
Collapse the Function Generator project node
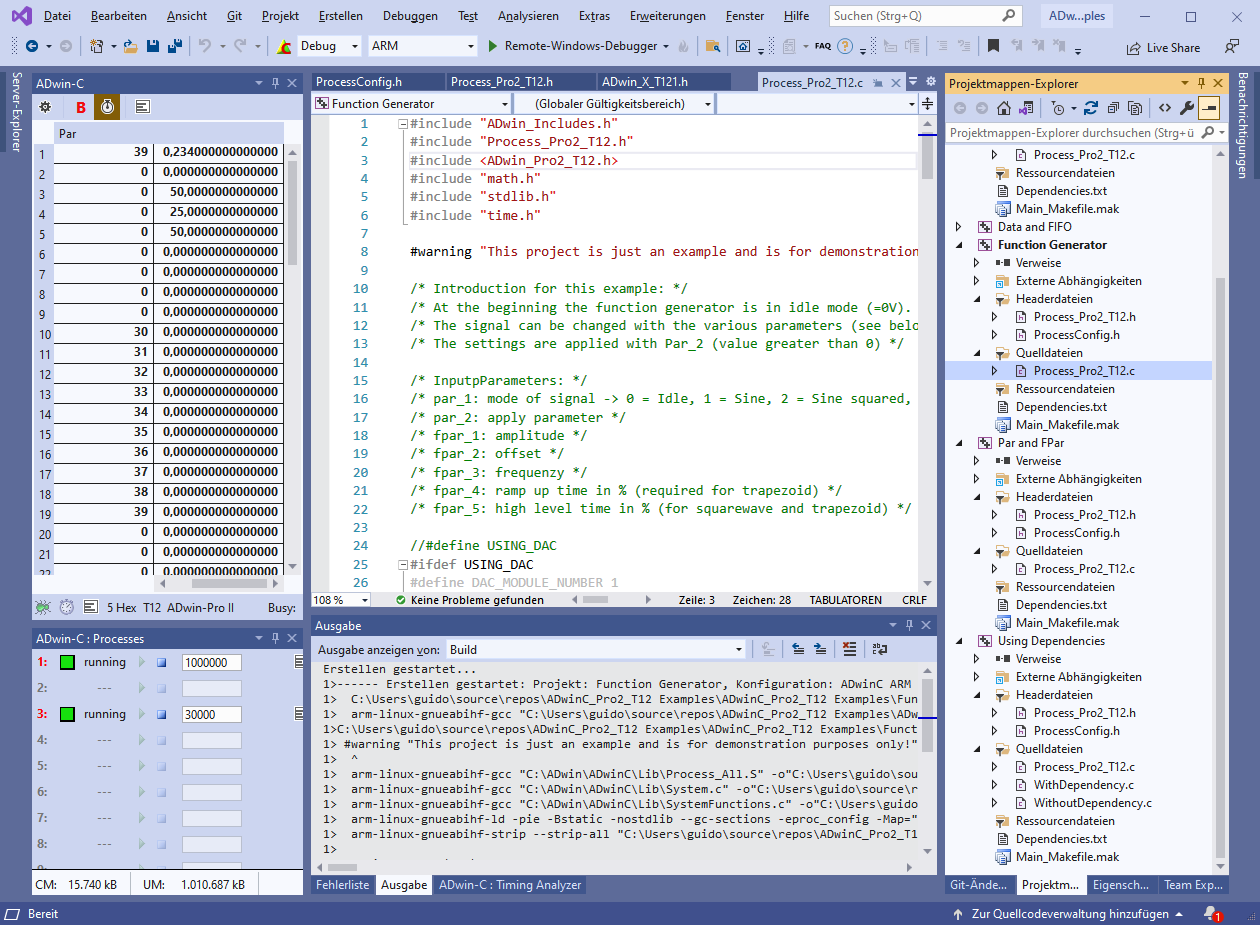pyautogui.click(x=959, y=245)
